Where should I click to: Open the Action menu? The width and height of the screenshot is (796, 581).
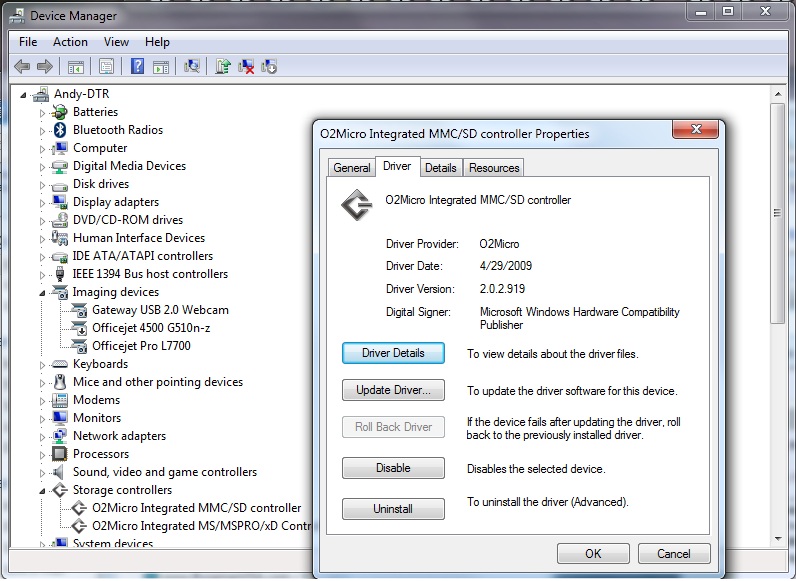[70, 42]
